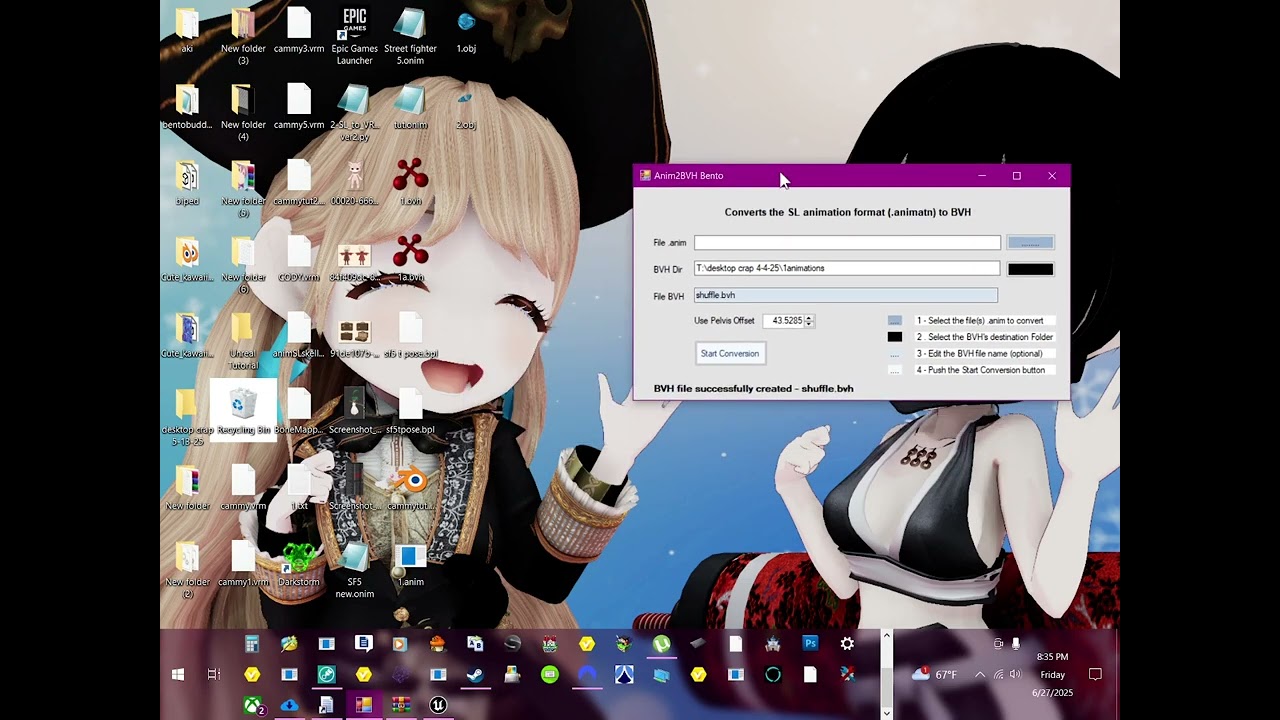Viewport: 1280px width, 720px height.
Task: Select the desktop crap 5-13-25 folder
Action: pos(187,417)
